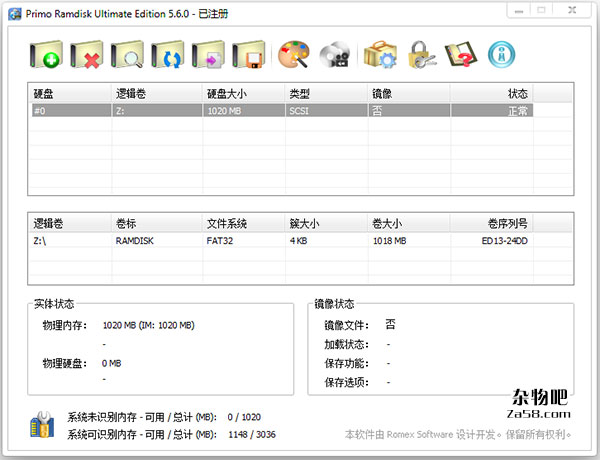Click the create new ramdisk icon
The height and width of the screenshot is (460, 600).
pyautogui.click(x=46, y=55)
